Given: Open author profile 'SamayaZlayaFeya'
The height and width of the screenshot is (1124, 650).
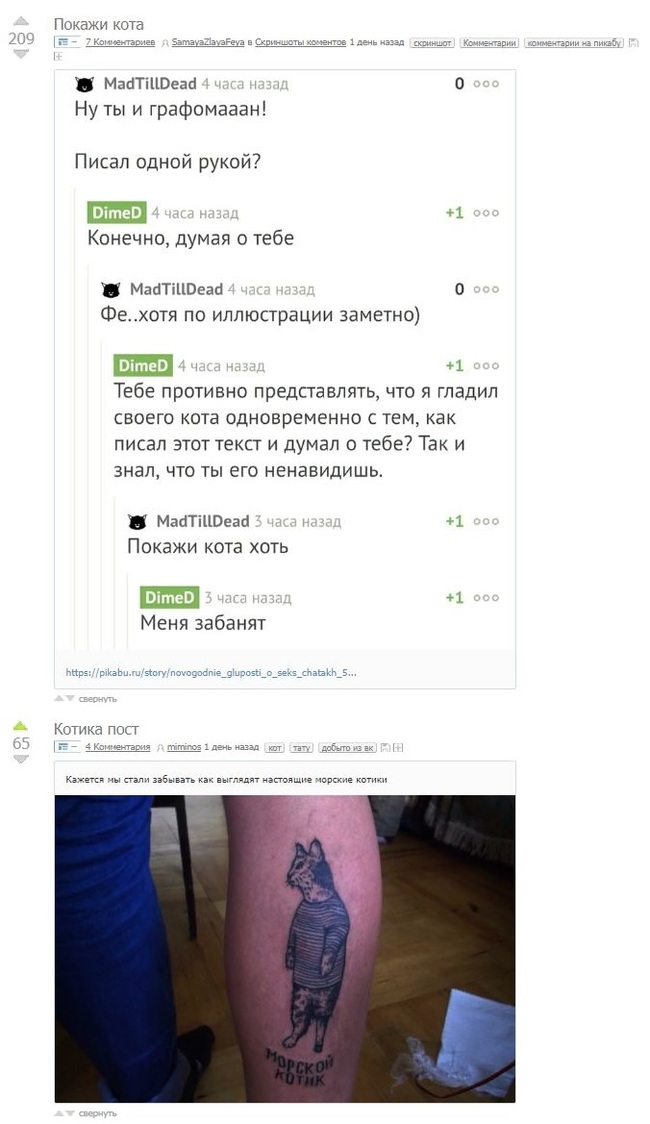Looking at the screenshot, I should pos(208,43).
